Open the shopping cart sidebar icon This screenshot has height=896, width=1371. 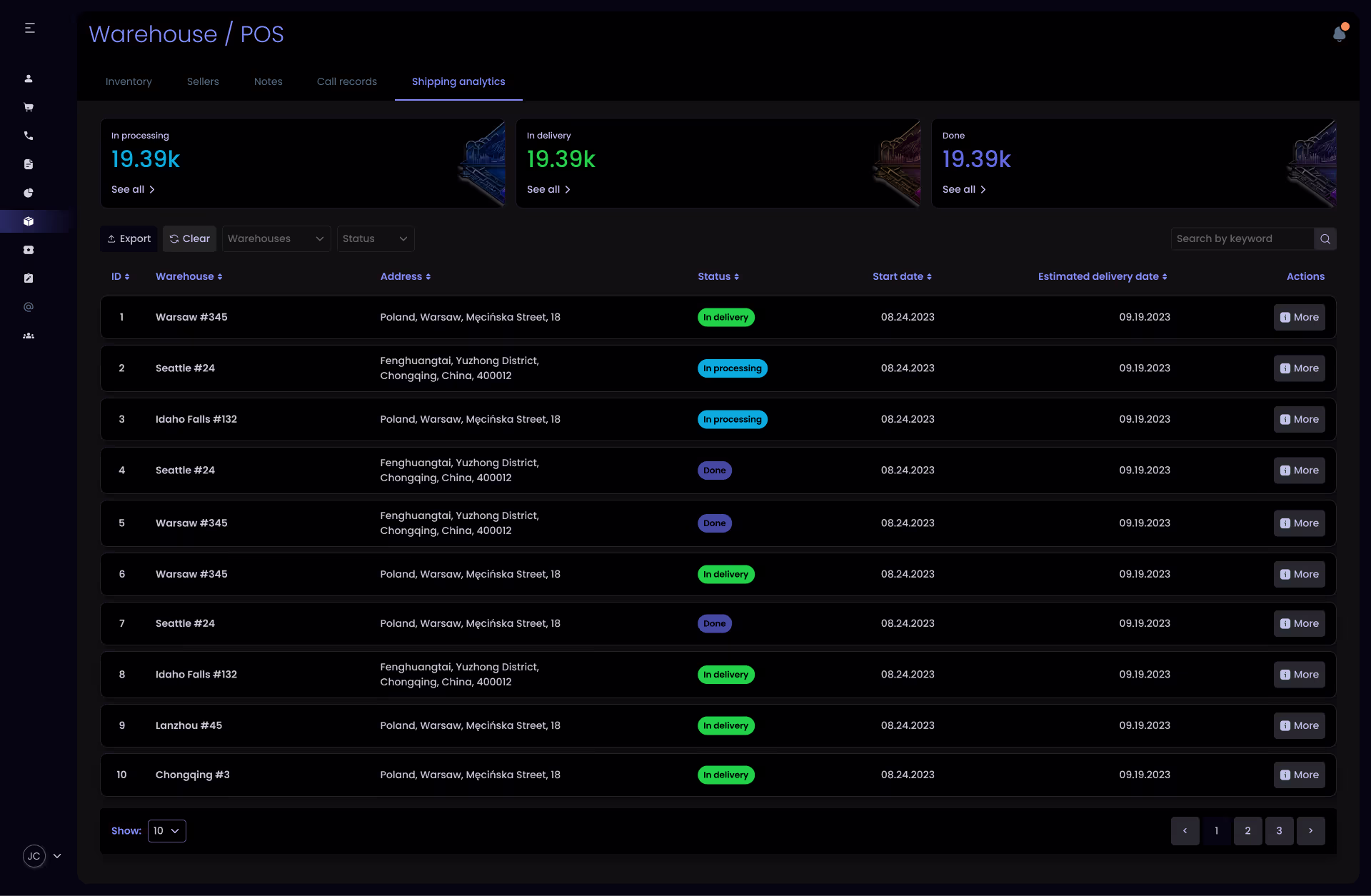[x=29, y=107]
